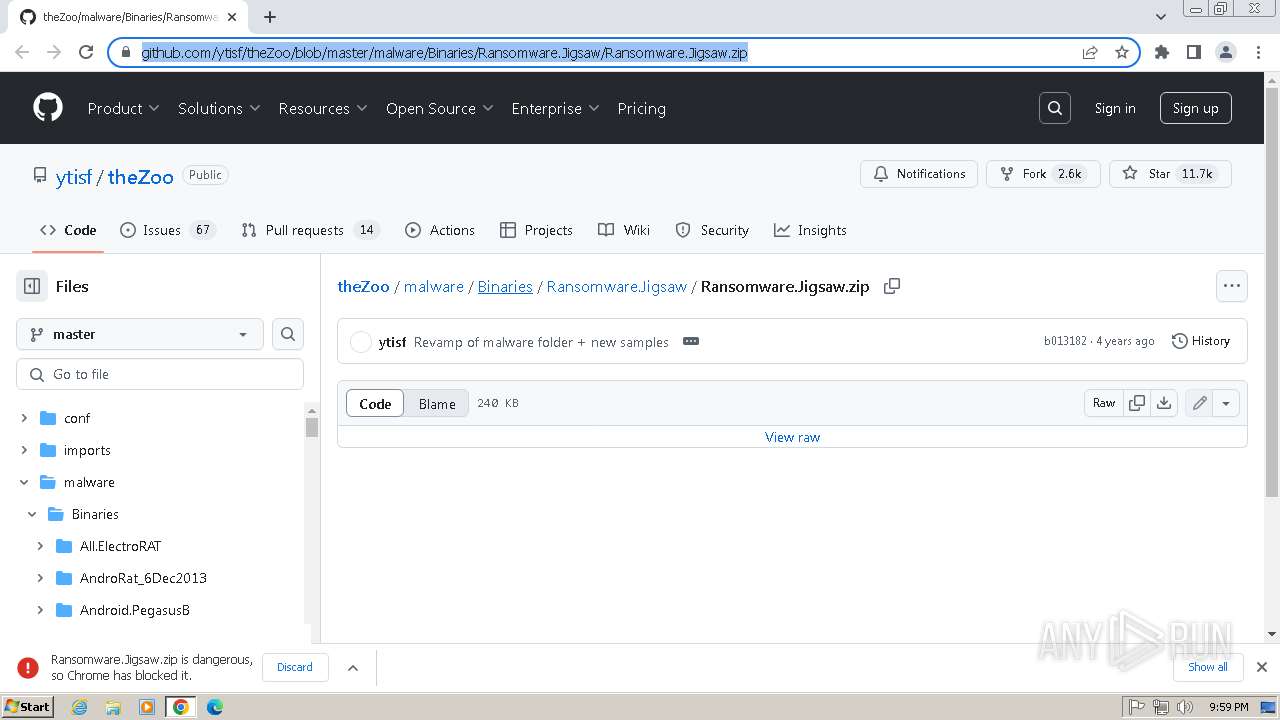Expand the AndroRat_6Dec2013 folder chevron
This screenshot has height=720, width=1280.
click(40, 578)
